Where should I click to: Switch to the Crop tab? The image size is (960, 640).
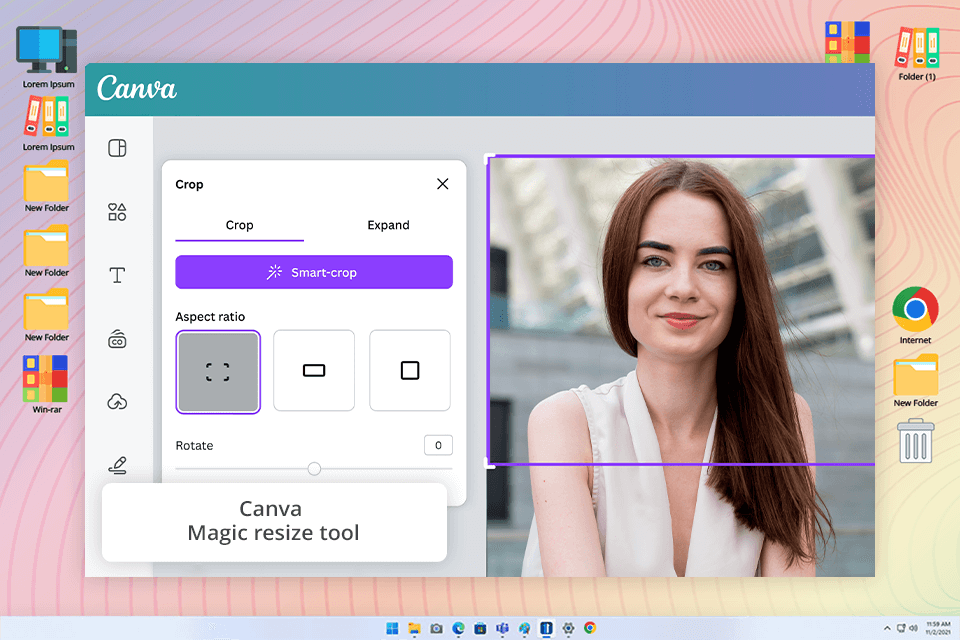(x=239, y=225)
